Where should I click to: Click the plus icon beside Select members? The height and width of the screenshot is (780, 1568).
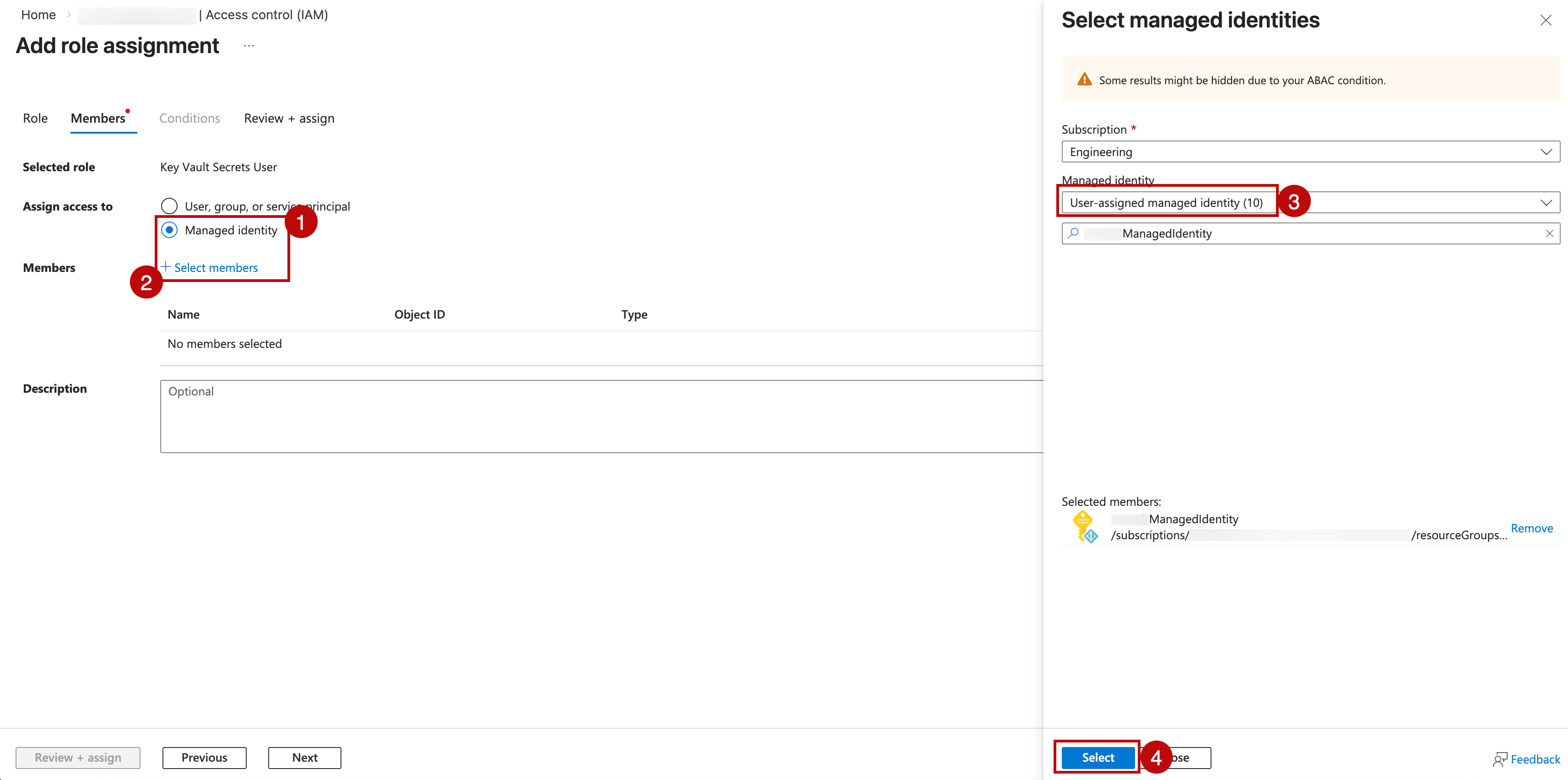[166, 267]
